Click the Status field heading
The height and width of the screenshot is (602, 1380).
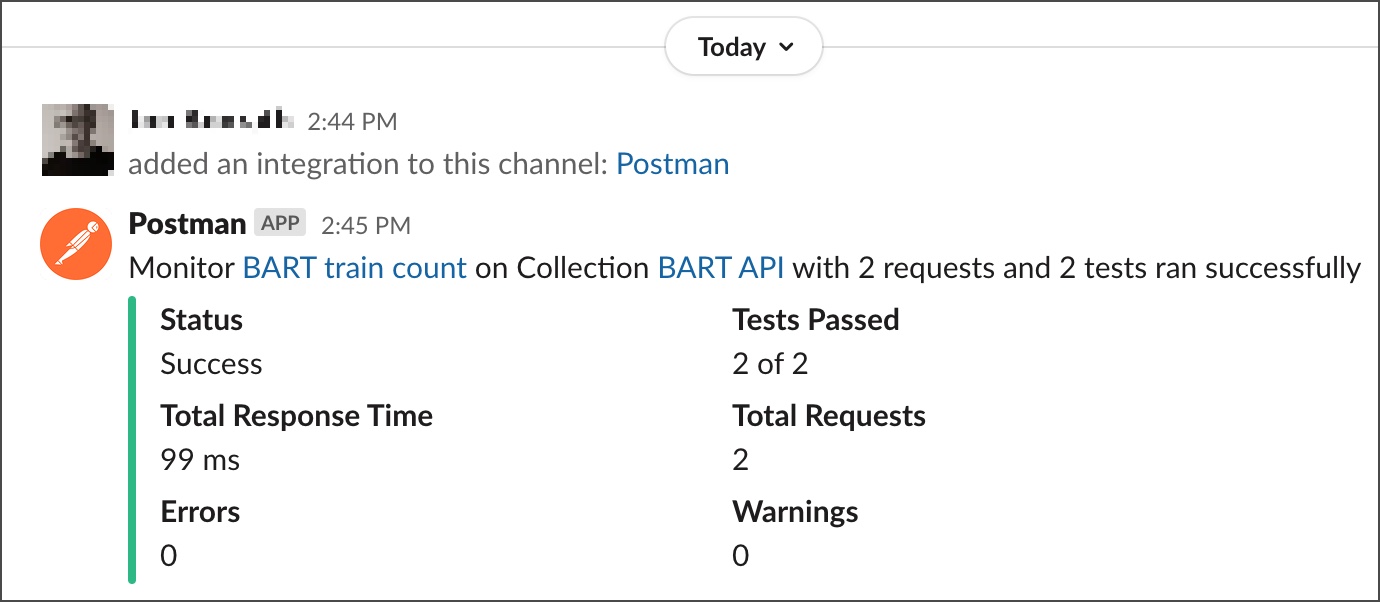point(202,320)
